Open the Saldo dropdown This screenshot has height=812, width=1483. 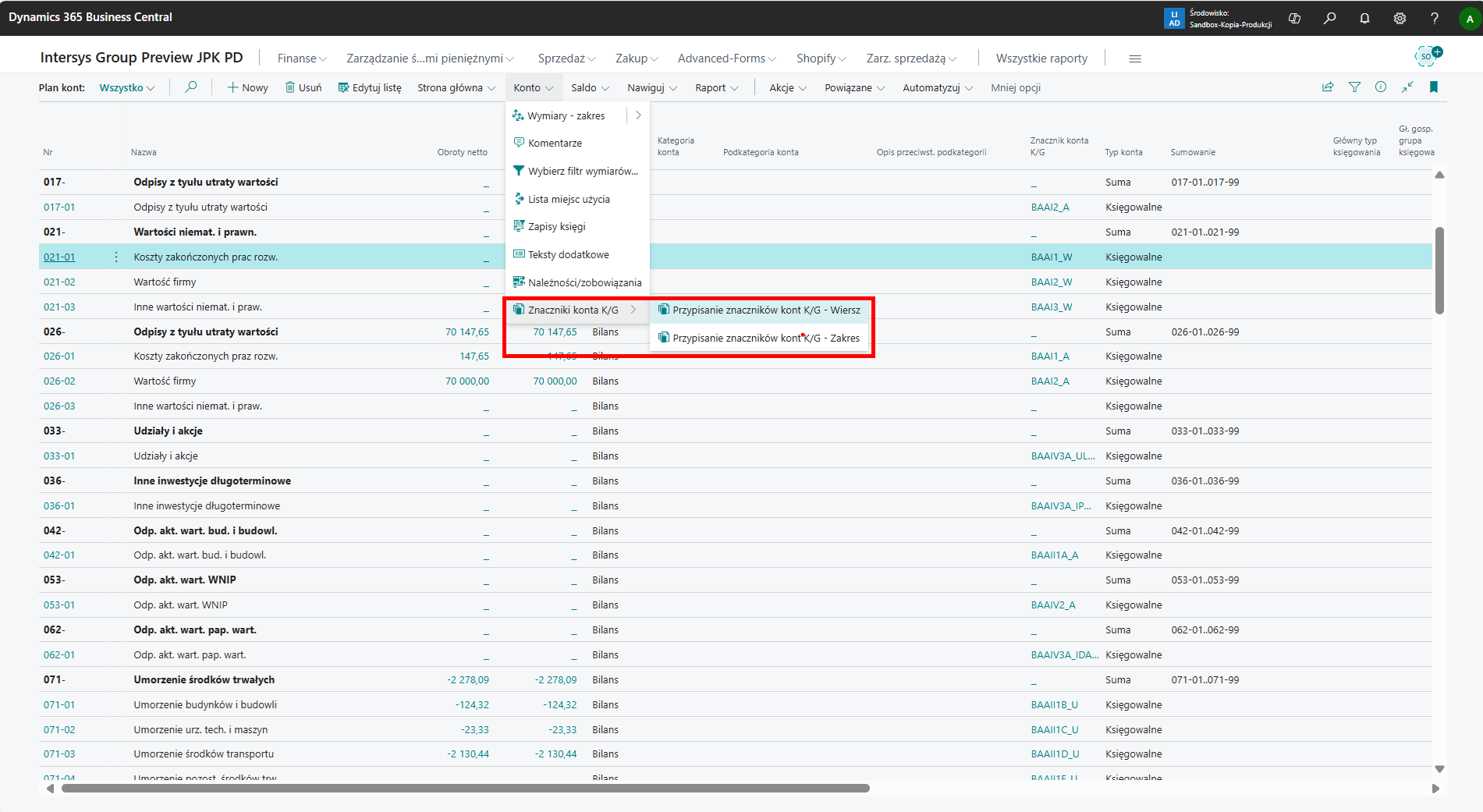click(590, 88)
